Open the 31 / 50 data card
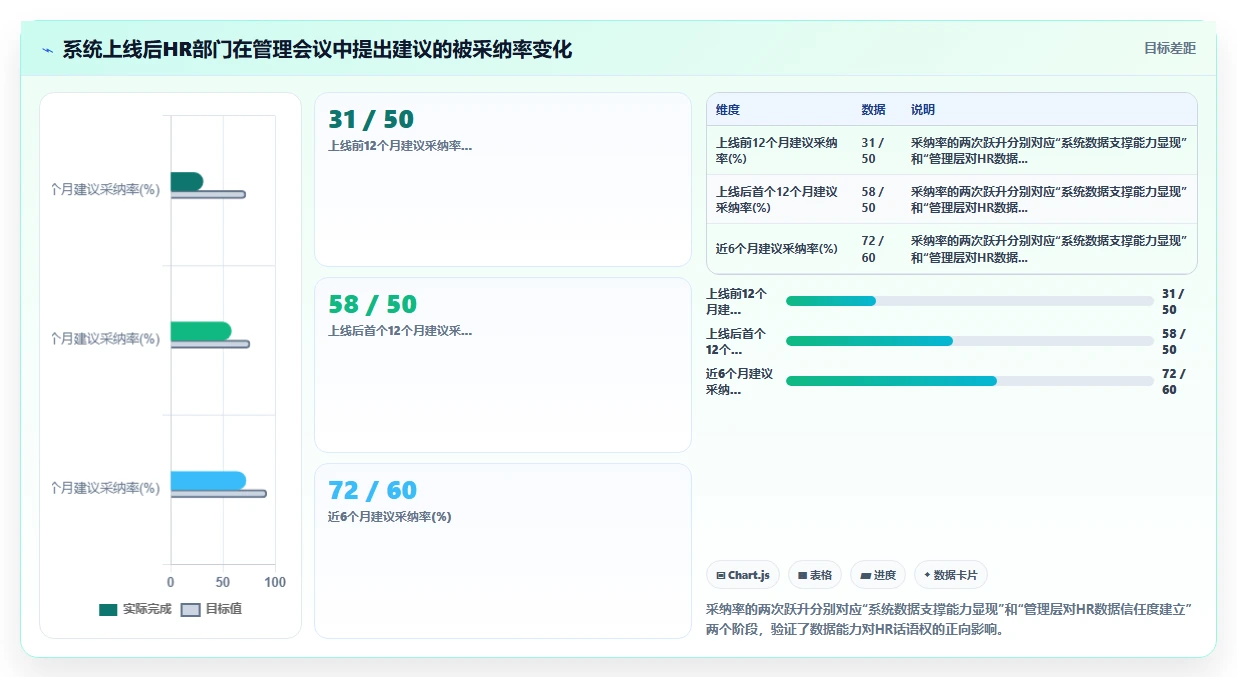This screenshot has height=677, width=1237. (503, 180)
